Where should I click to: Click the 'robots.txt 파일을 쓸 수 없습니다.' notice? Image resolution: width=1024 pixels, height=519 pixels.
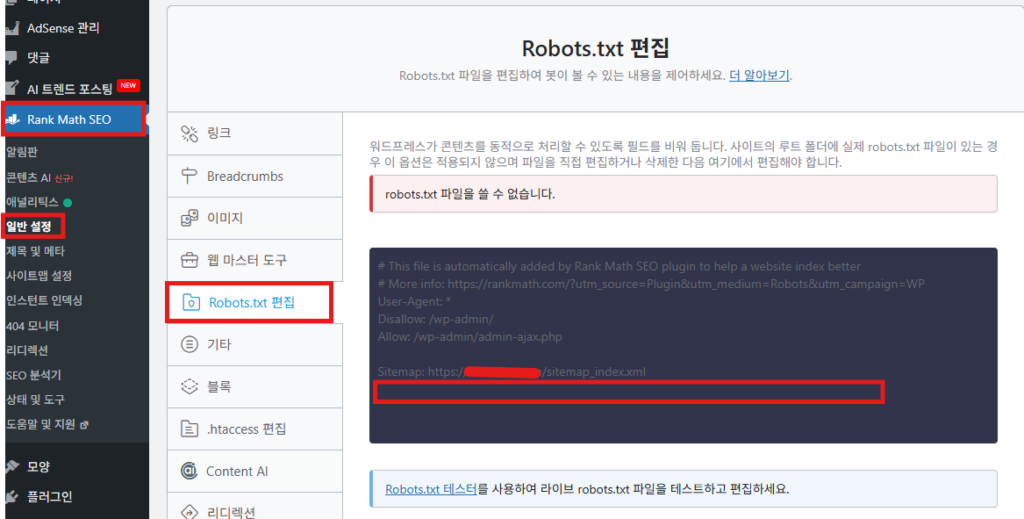[683, 194]
